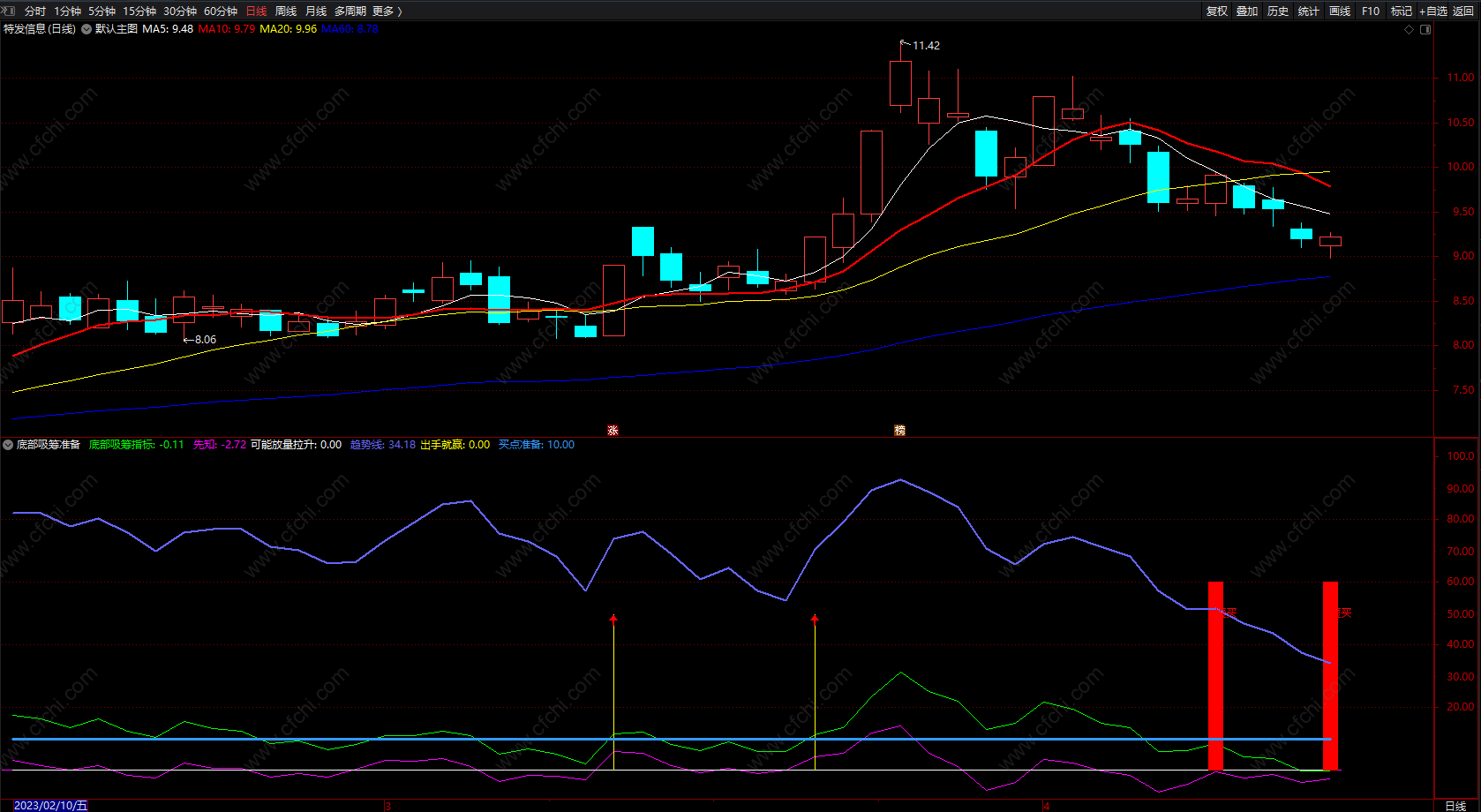Viewport: 1481px width, 812px height.
Task: Click the 11.42 high price marker
Action: [925, 45]
